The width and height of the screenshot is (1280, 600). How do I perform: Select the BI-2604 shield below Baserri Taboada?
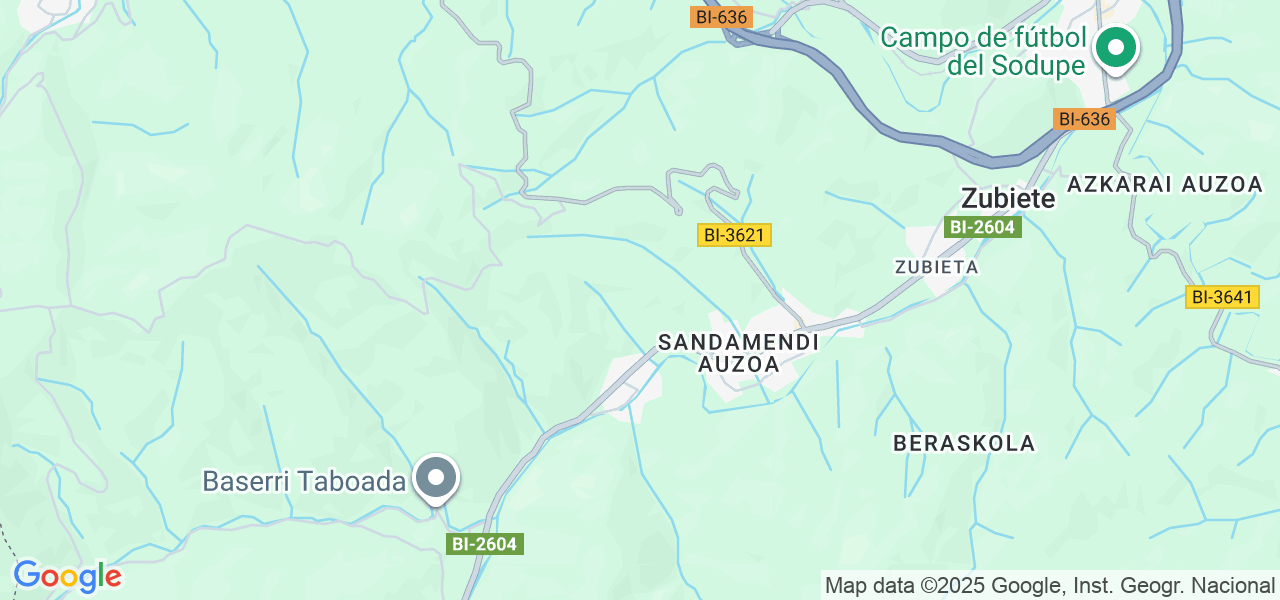click(x=485, y=544)
